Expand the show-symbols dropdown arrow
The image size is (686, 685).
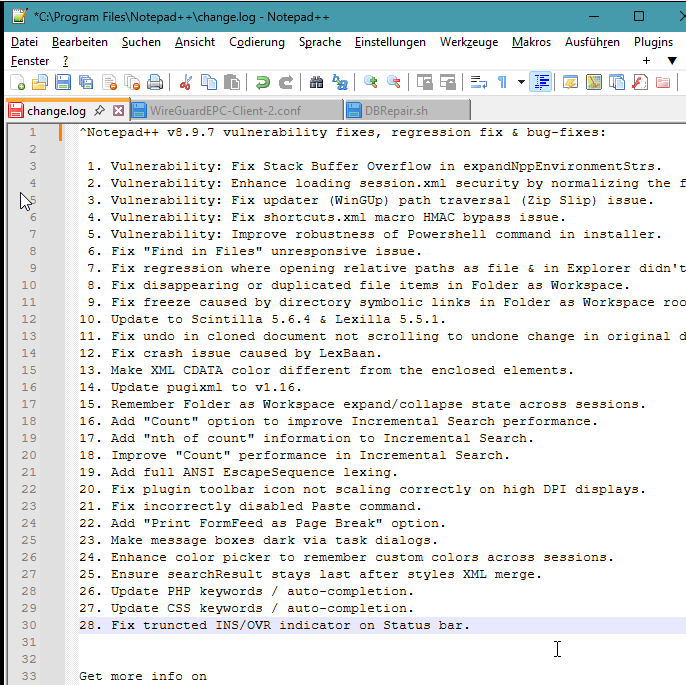[521, 82]
